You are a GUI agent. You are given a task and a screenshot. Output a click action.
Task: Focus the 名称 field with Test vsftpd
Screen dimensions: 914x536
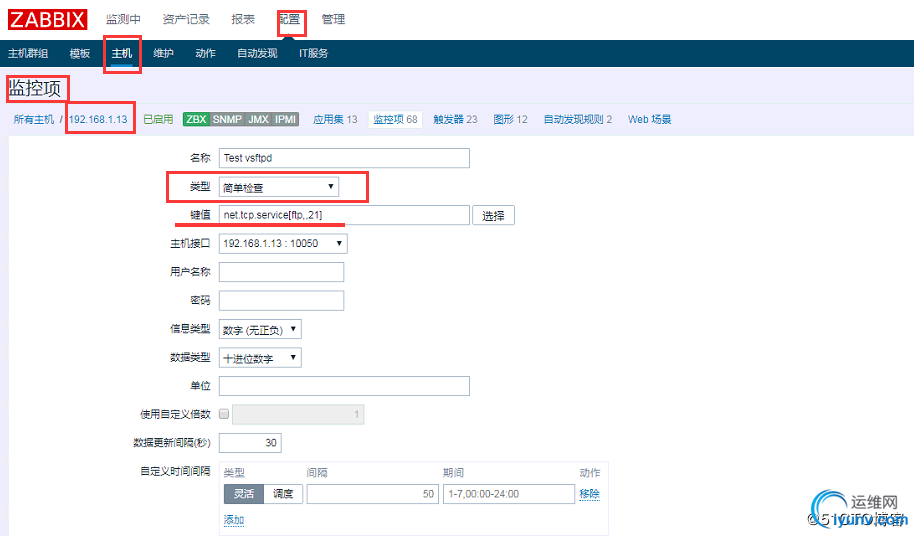coord(344,158)
